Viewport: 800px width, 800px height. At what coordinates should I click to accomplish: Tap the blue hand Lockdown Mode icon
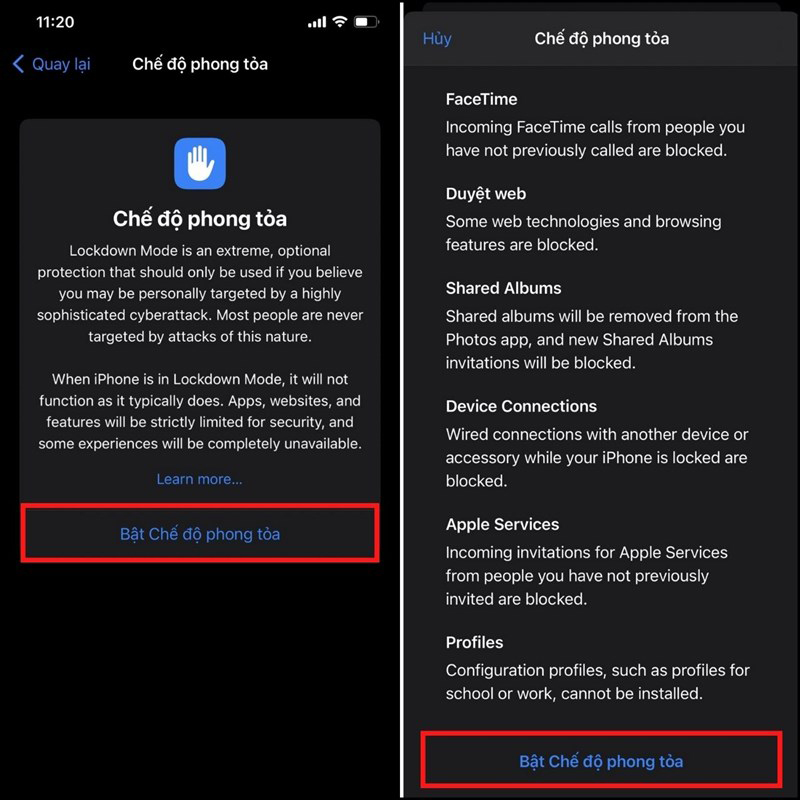coord(199,163)
